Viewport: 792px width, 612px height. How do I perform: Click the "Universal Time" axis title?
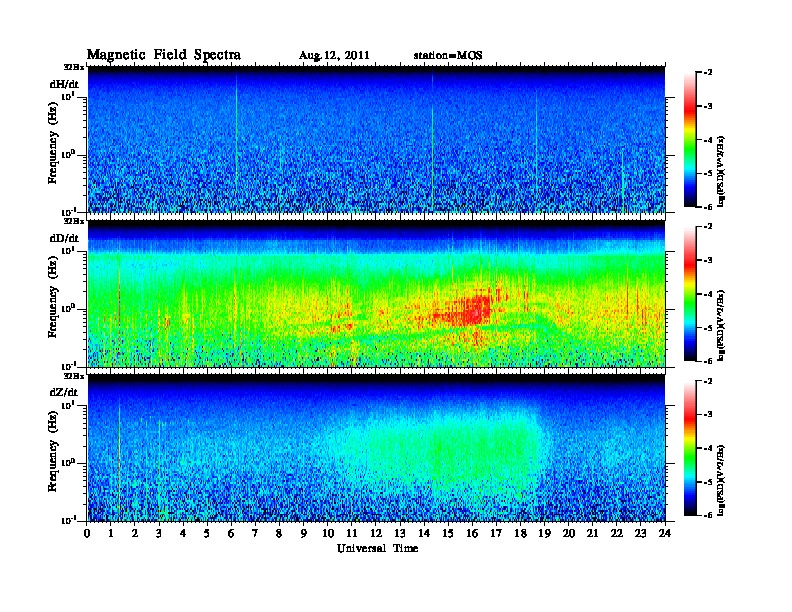click(377, 548)
